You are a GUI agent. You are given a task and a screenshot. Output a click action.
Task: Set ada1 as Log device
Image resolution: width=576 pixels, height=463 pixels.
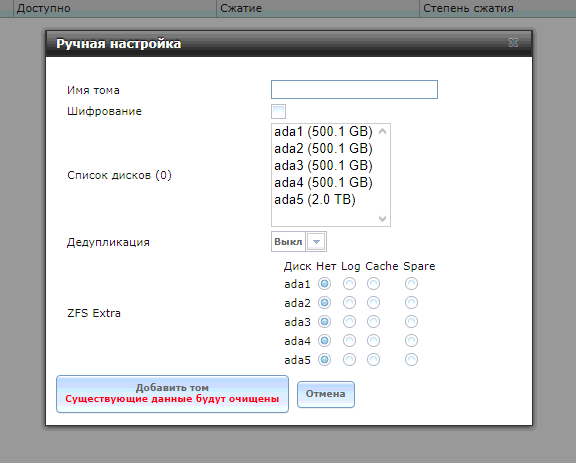click(349, 284)
